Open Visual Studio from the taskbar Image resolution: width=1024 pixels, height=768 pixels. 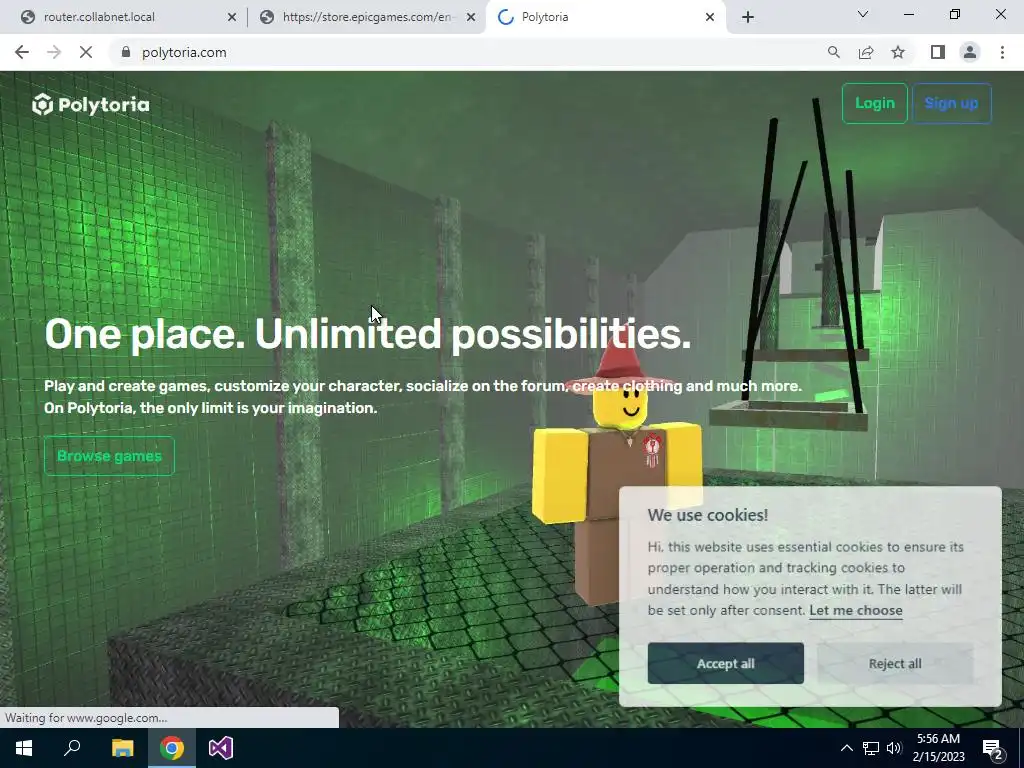[x=221, y=748]
